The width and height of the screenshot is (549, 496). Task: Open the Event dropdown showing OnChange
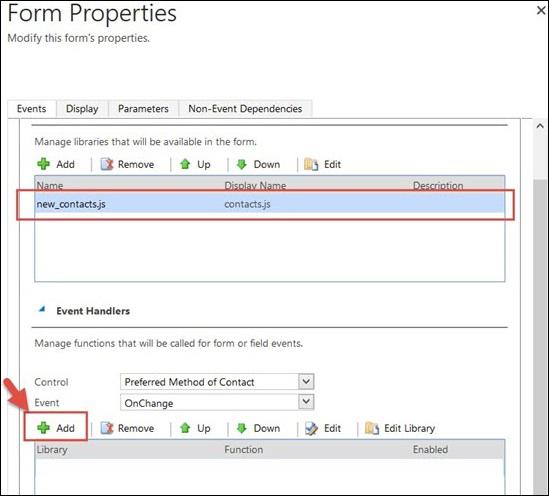coord(306,402)
